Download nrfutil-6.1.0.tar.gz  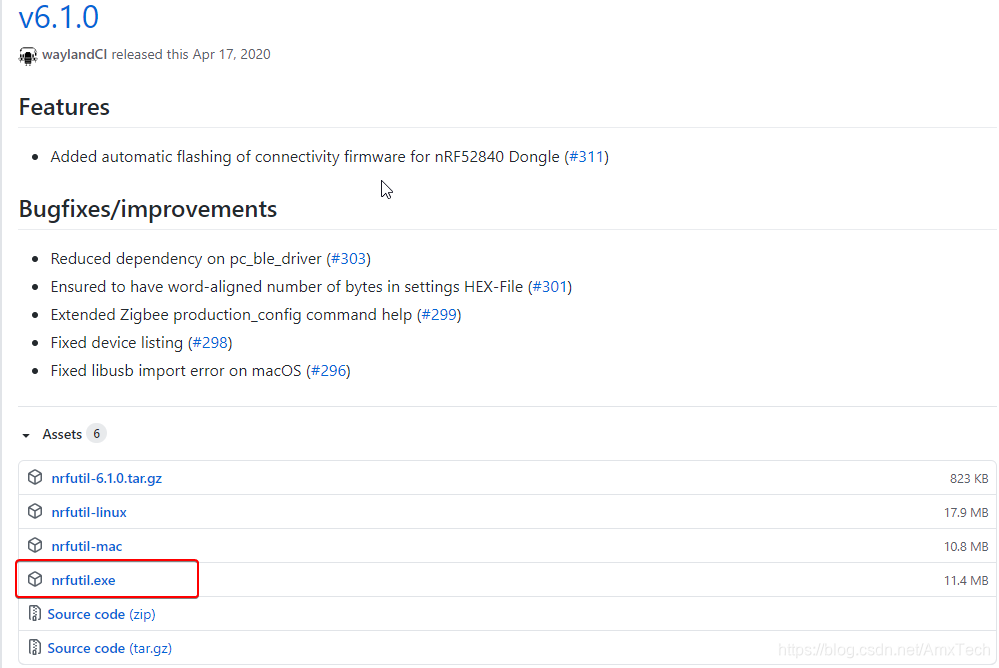pyautogui.click(x=106, y=478)
